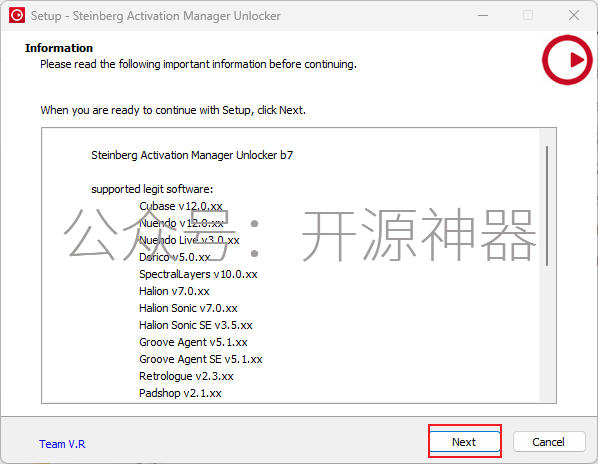Click the 'Nuendo Live v3.0.xx' line
The image size is (598, 464).
pos(189,240)
